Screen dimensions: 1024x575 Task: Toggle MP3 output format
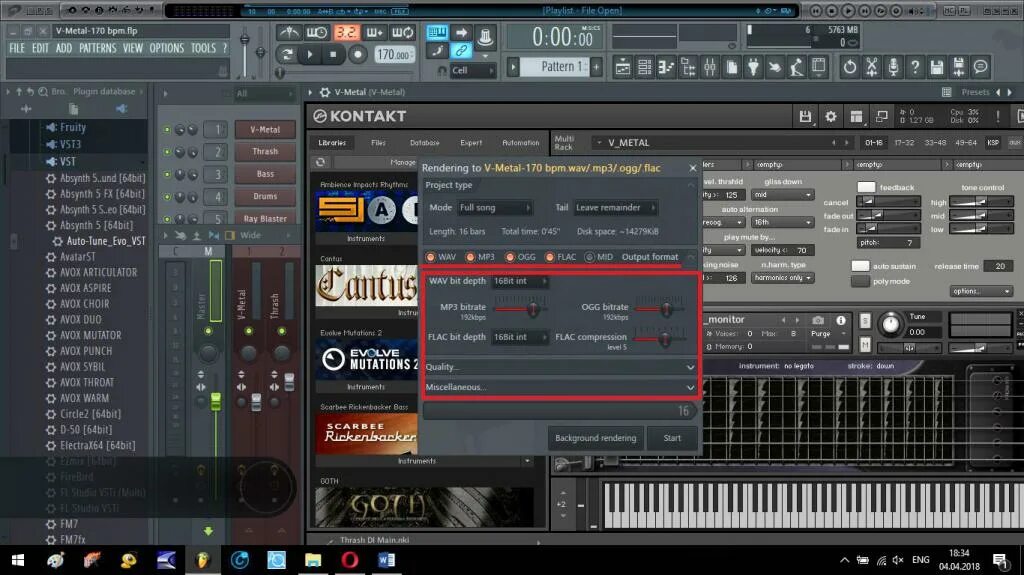(x=470, y=257)
